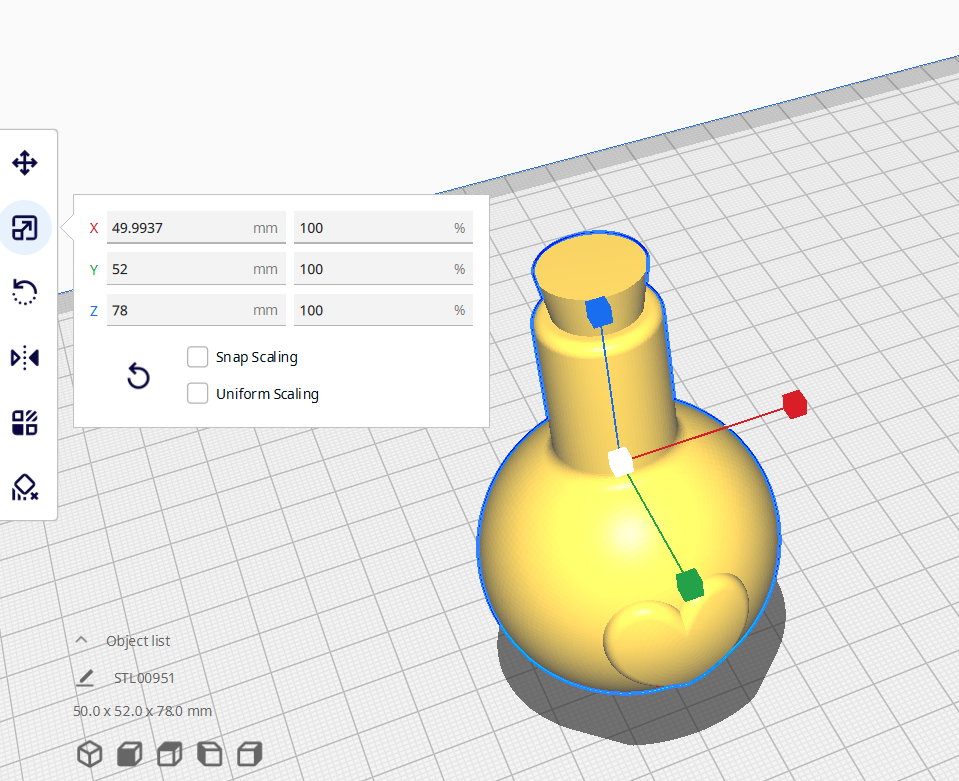Choose the Mirror tool
This screenshot has height=781, width=959.
click(x=25, y=357)
